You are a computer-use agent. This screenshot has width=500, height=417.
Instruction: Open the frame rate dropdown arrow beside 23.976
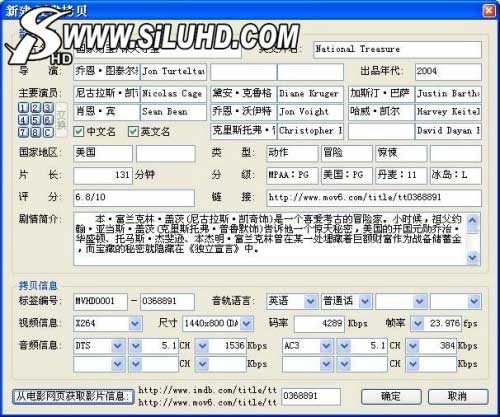tap(417, 323)
